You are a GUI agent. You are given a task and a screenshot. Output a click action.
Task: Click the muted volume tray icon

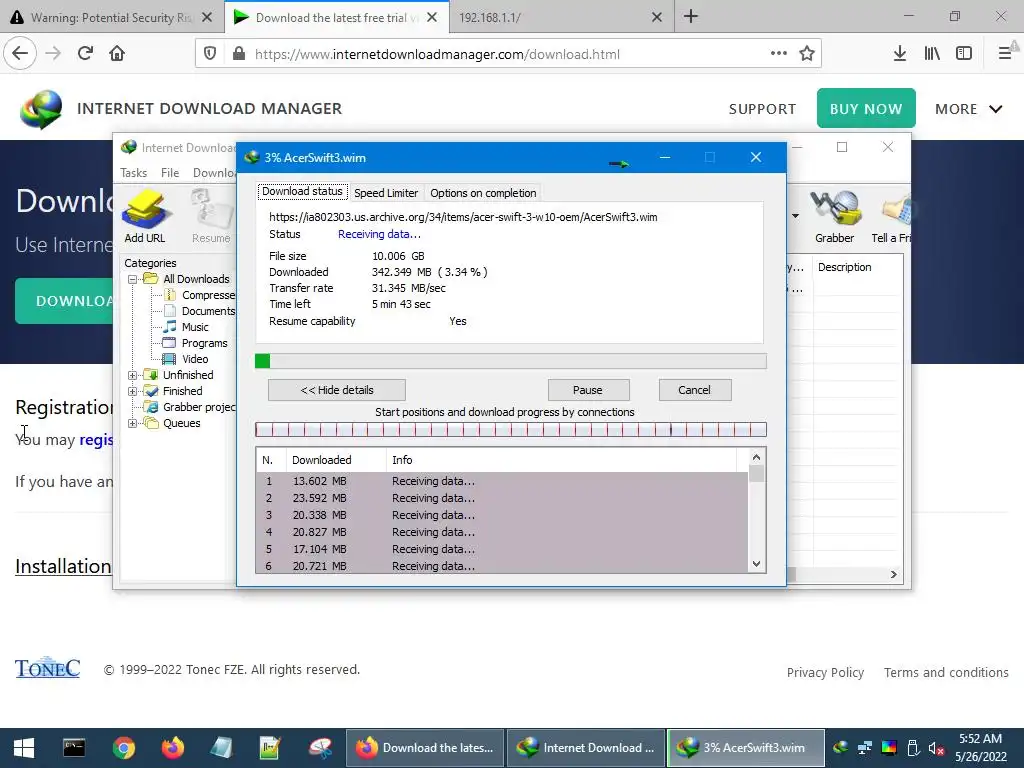point(936,748)
